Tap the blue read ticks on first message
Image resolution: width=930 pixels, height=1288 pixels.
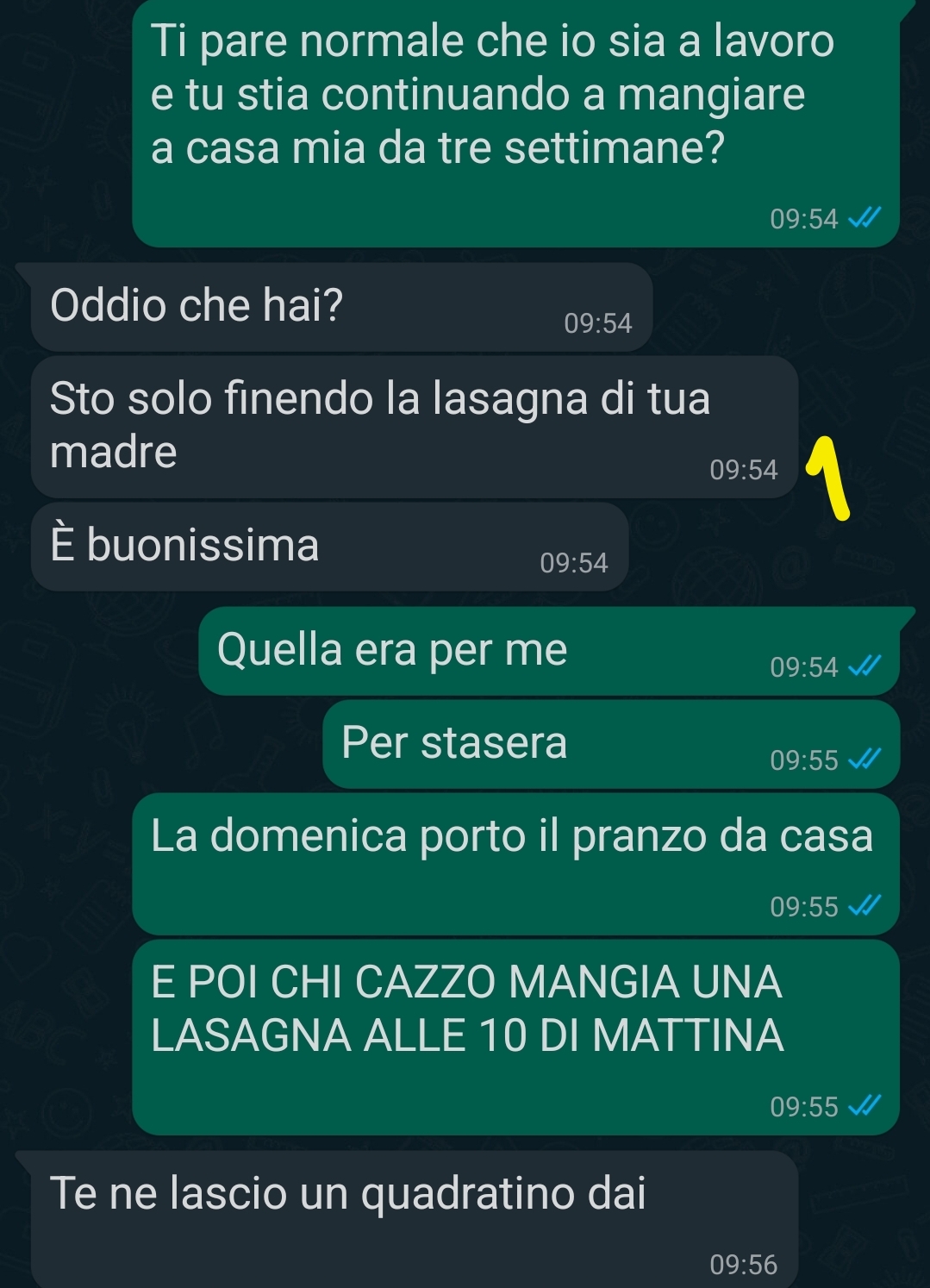pos(864,219)
